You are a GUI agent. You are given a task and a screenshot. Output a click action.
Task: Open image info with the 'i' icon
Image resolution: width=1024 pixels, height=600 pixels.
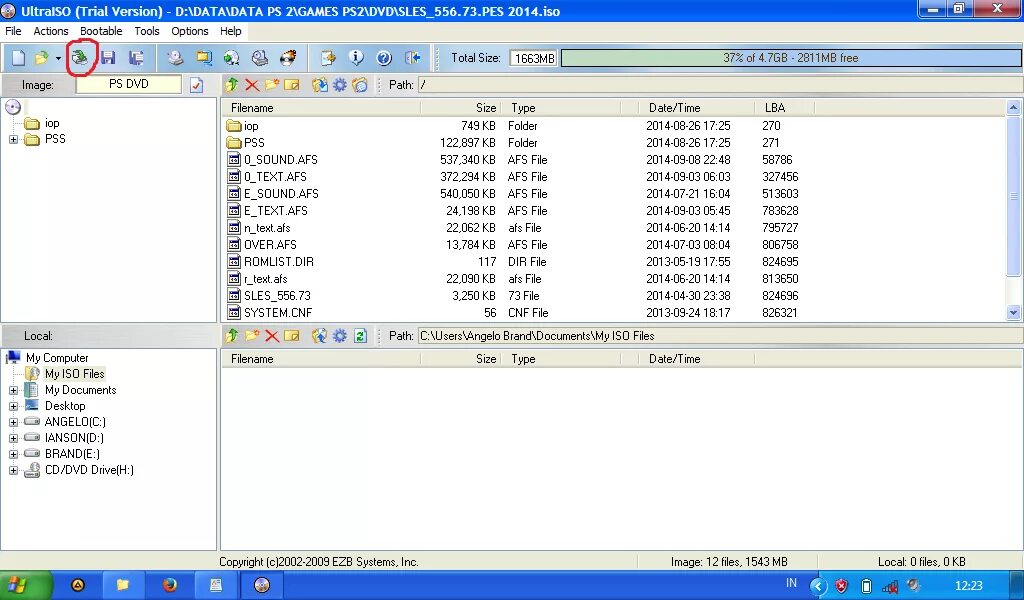(x=356, y=58)
